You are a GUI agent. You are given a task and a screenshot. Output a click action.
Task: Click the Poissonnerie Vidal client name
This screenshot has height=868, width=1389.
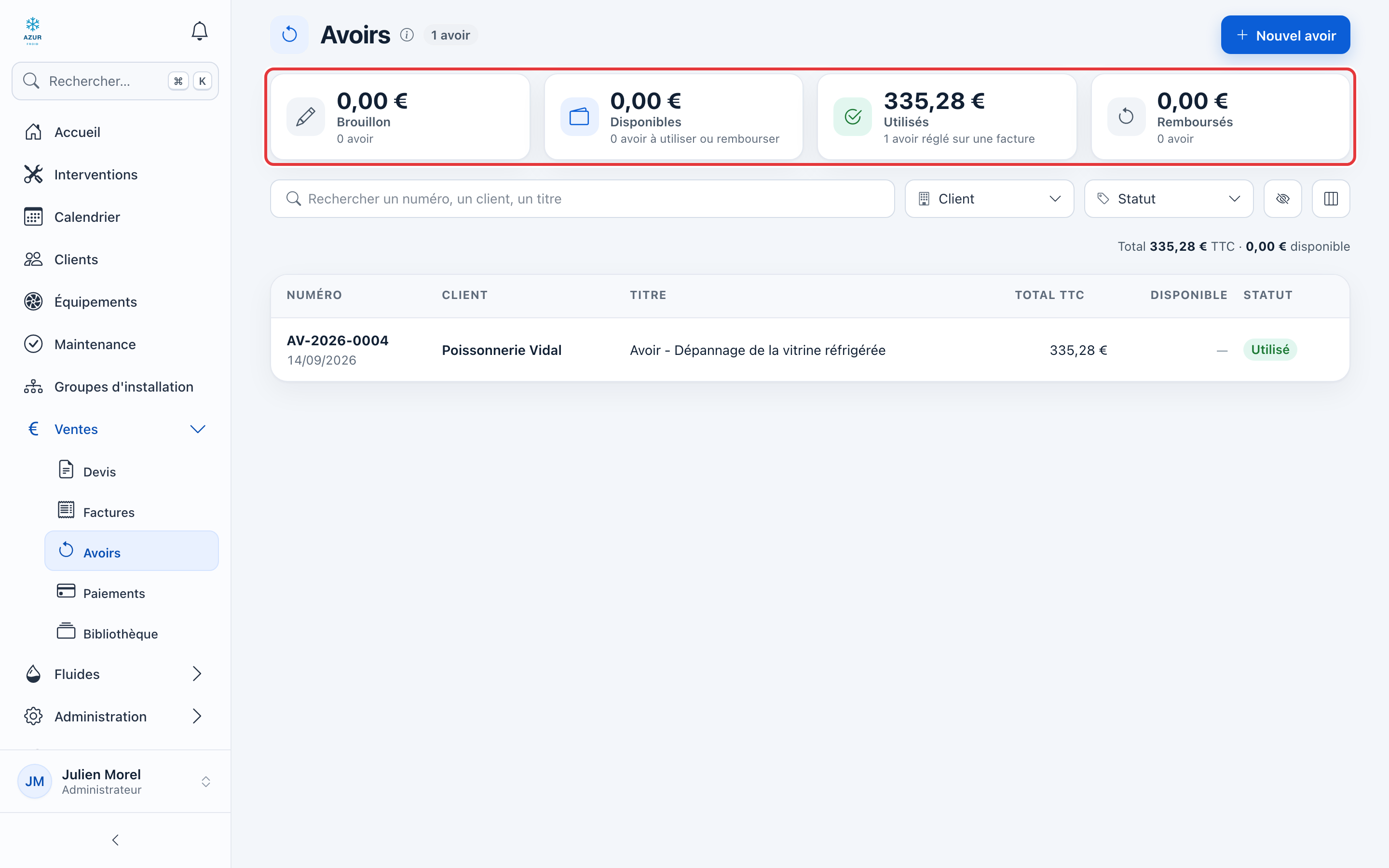pyautogui.click(x=501, y=350)
